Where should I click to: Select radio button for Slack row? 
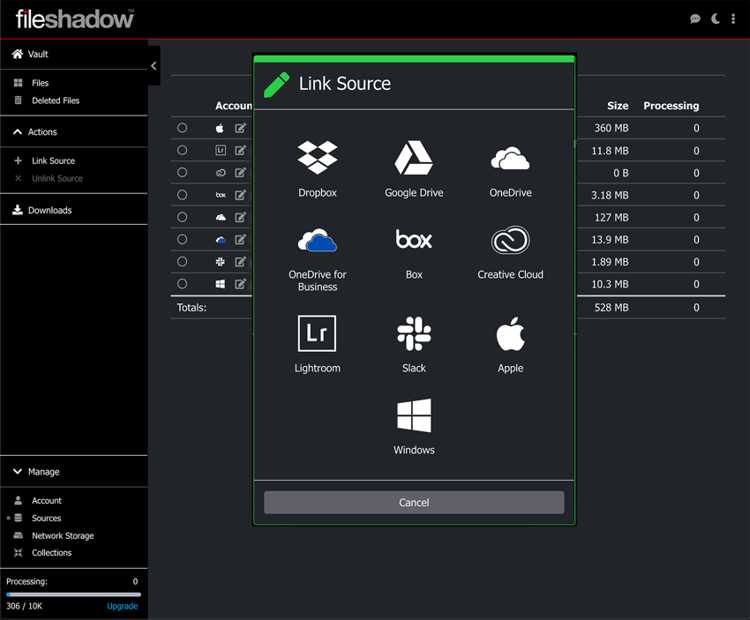tap(182, 261)
